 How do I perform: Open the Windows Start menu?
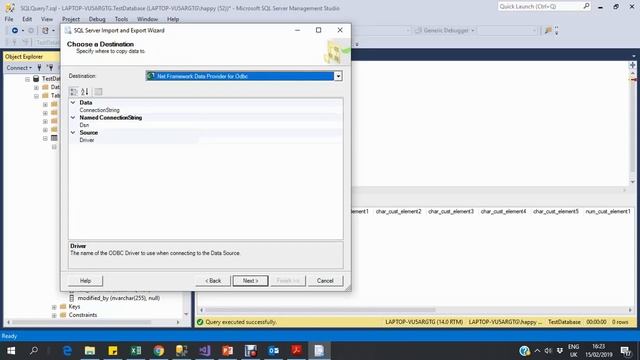11,351
